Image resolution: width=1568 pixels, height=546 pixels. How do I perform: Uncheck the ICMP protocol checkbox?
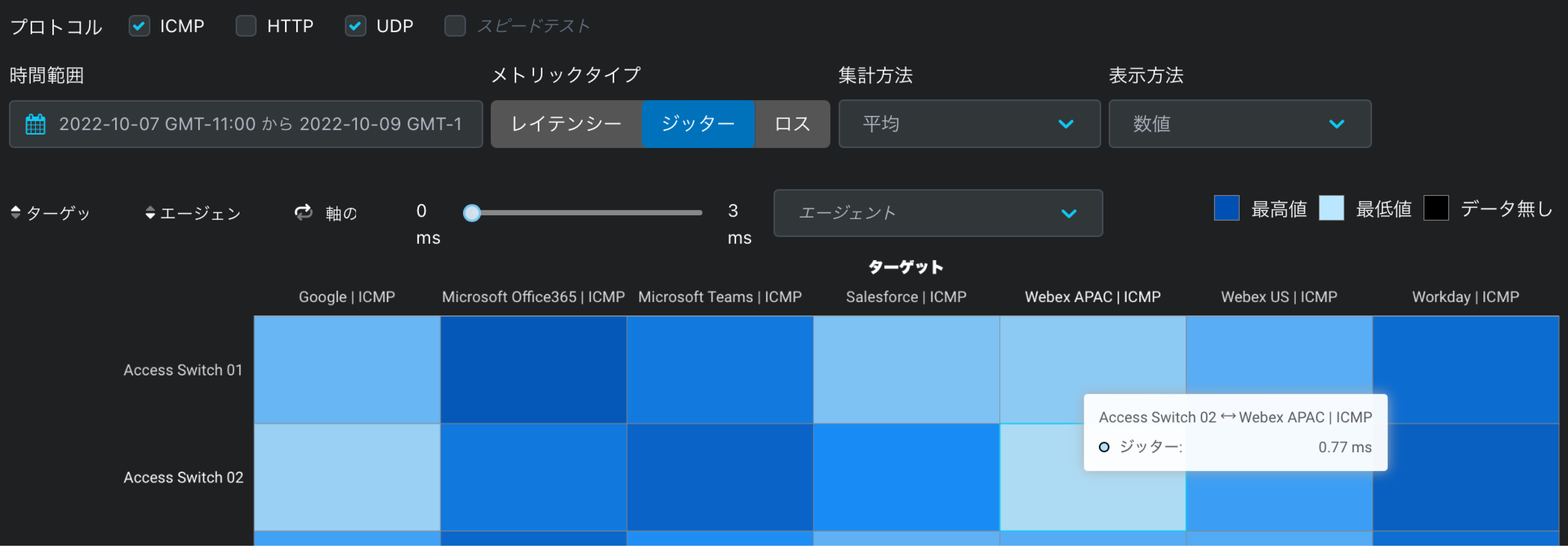[139, 26]
